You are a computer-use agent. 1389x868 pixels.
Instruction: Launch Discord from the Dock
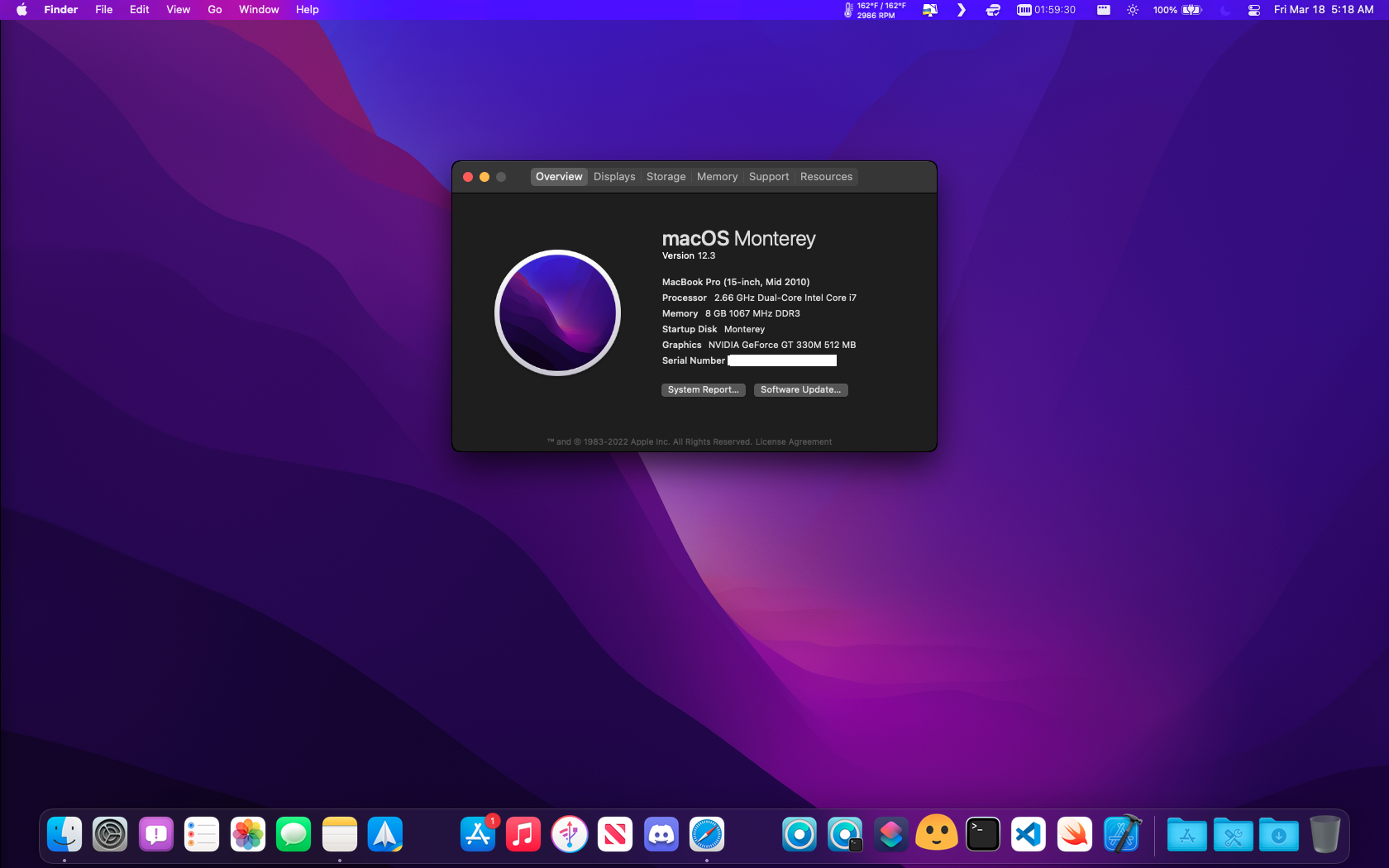click(x=661, y=834)
